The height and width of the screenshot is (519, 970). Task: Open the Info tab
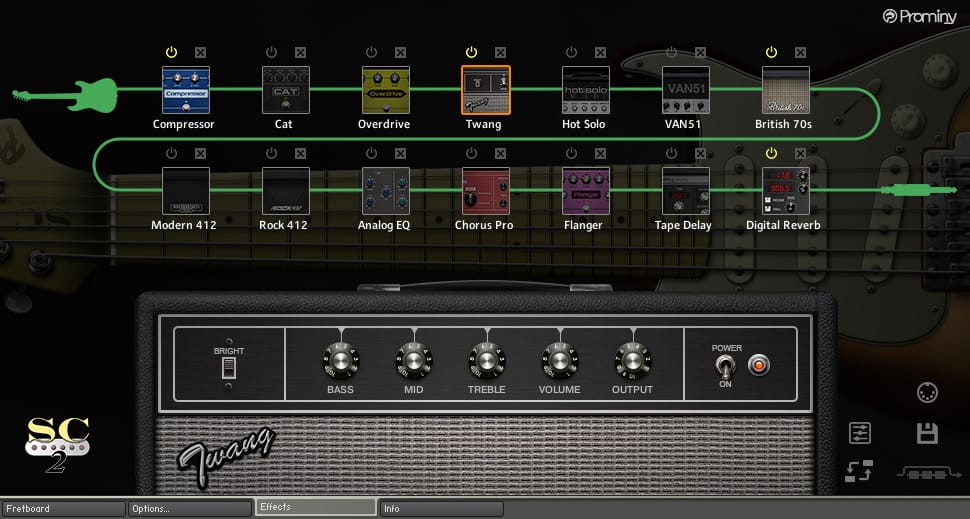click(x=440, y=508)
